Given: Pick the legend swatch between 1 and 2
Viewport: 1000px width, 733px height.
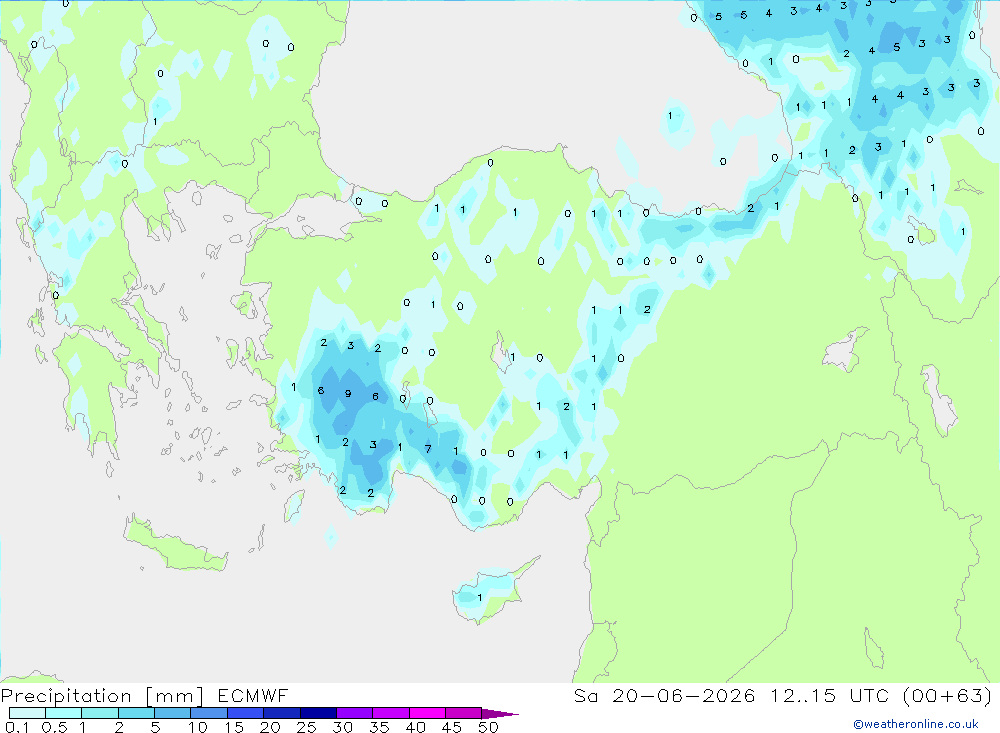Looking at the screenshot, I should tap(99, 713).
